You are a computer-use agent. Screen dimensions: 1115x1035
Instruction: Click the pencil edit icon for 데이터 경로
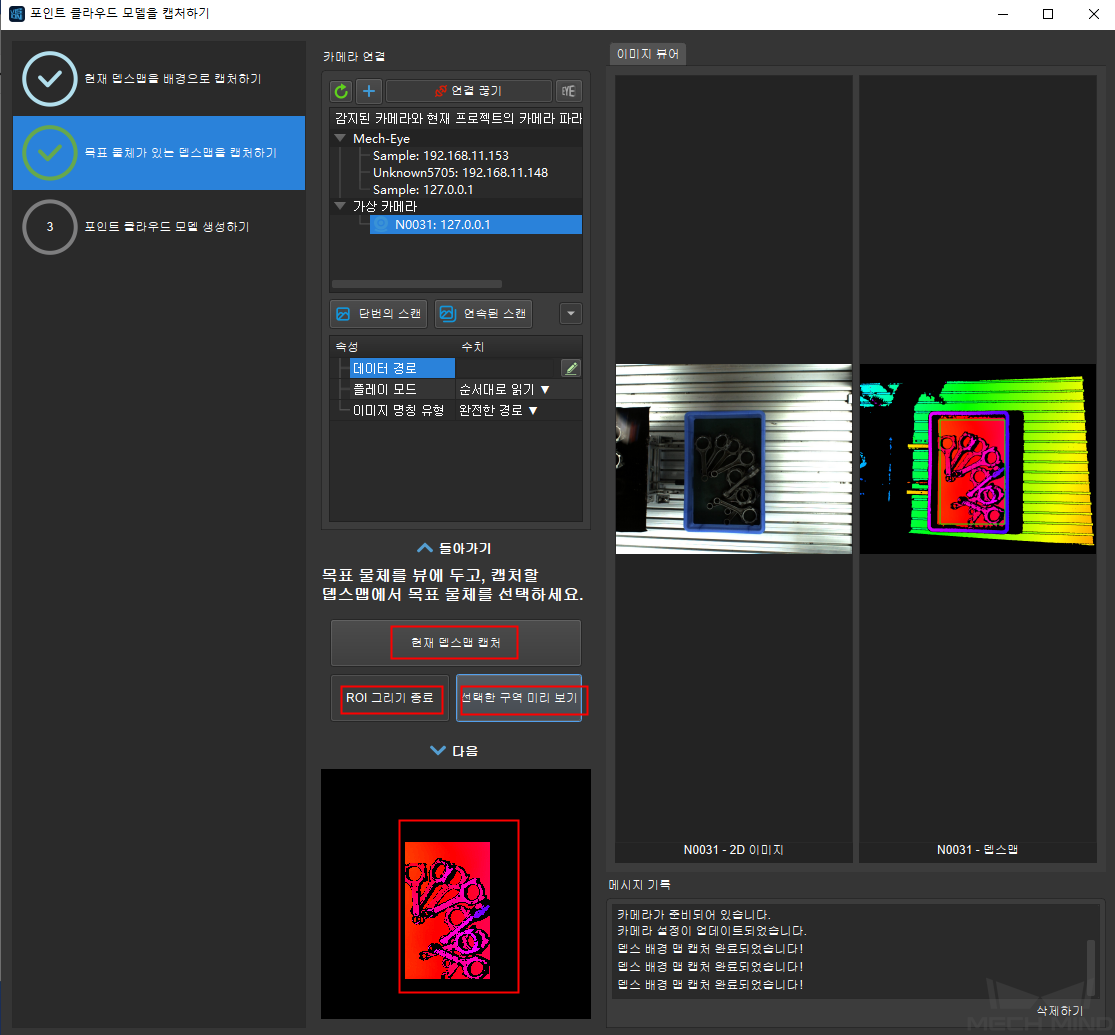[x=571, y=368]
